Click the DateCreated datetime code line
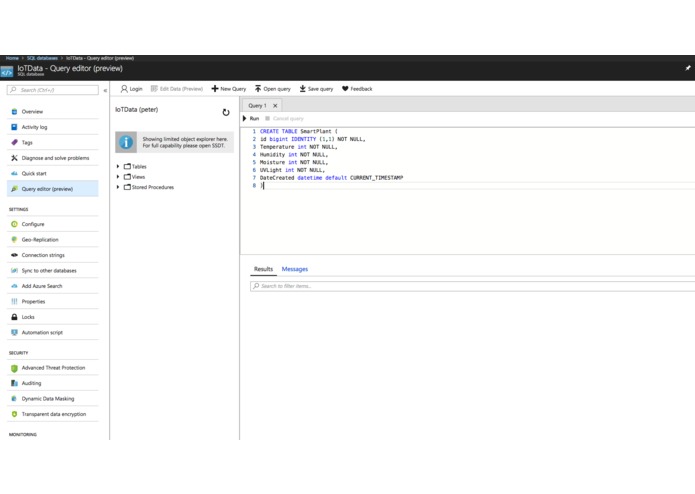 332,178
